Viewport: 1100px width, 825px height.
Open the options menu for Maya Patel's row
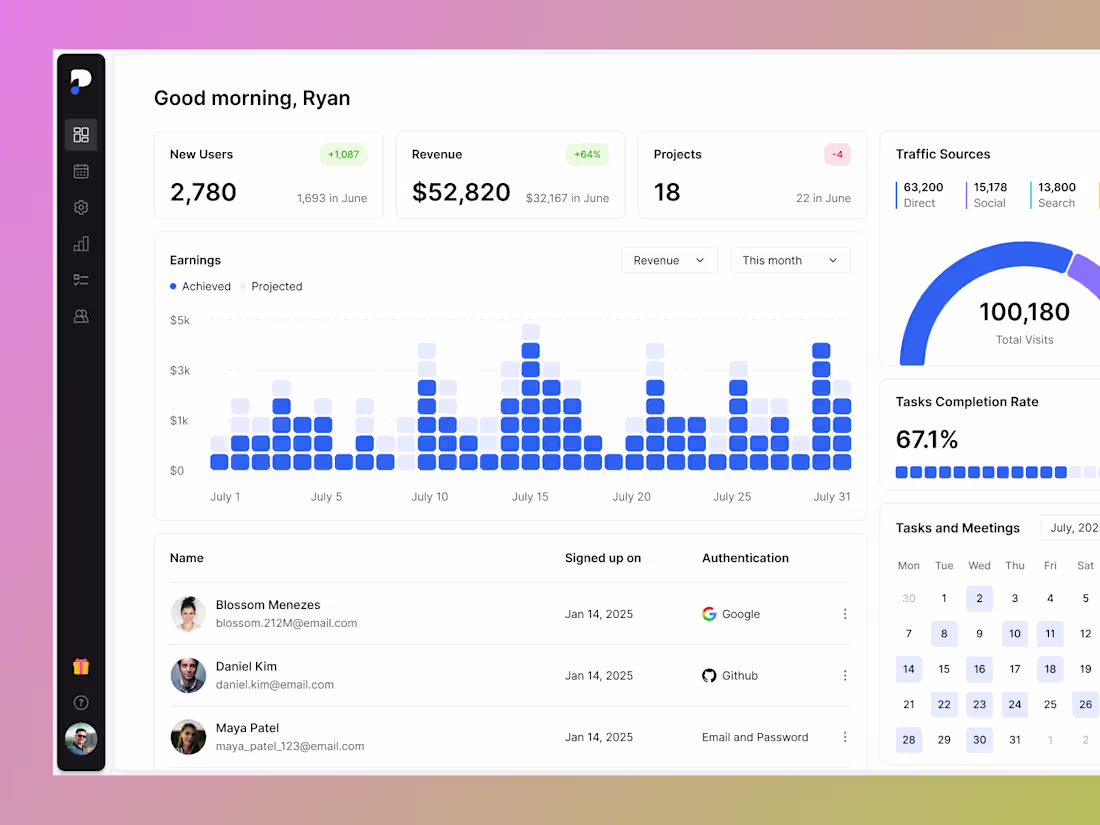[845, 737]
